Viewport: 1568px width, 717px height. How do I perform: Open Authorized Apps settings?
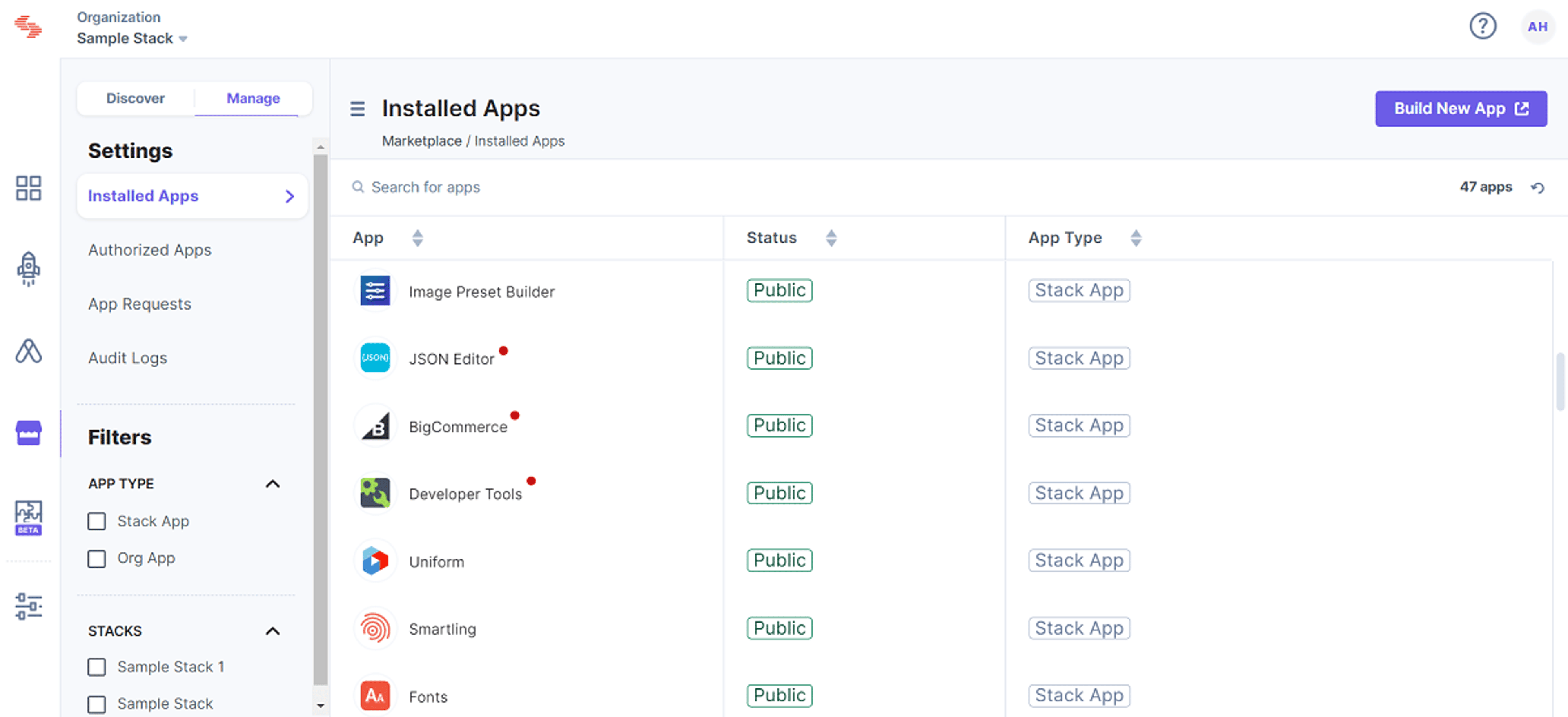click(x=150, y=250)
